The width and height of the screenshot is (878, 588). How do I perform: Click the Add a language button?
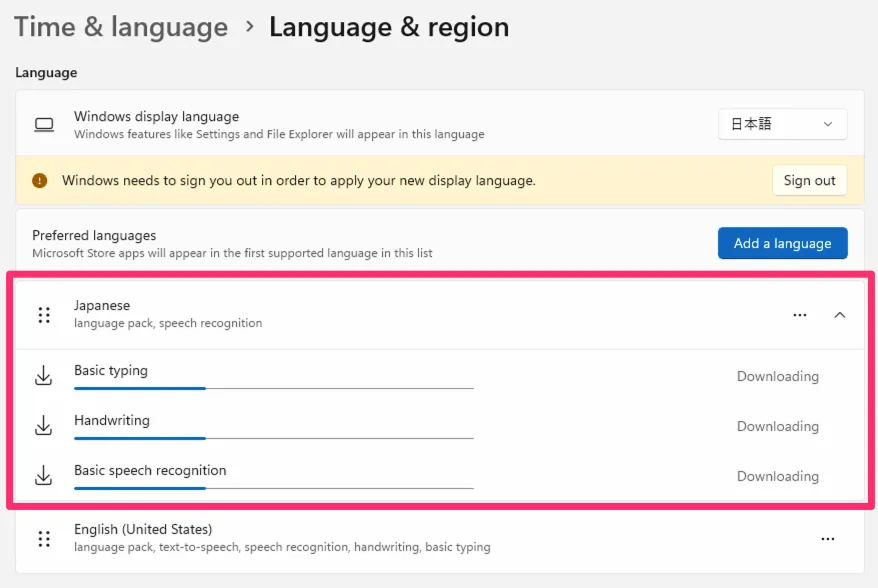[782, 243]
